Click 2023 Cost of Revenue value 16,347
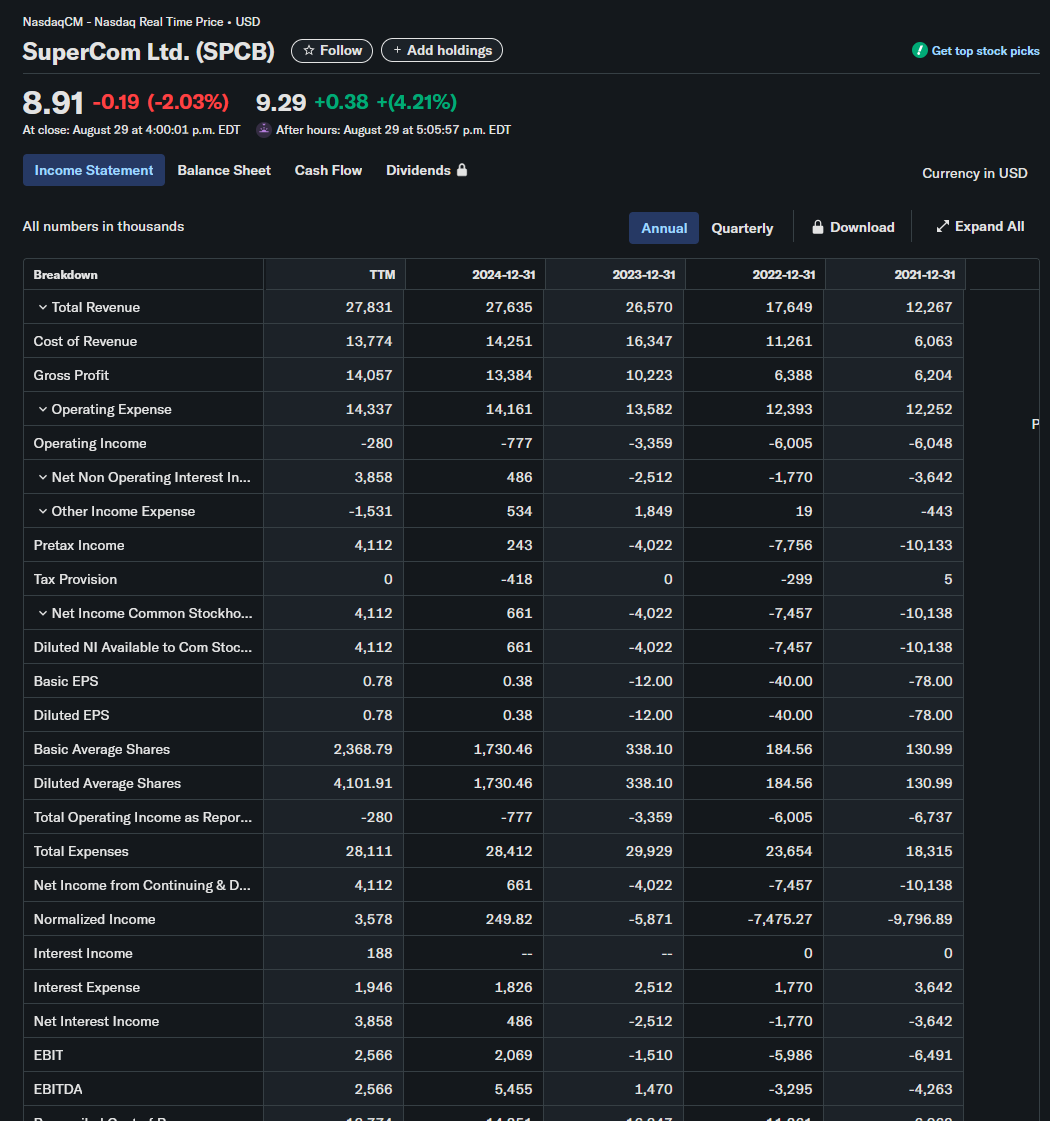1050x1121 pixels. point(649,341)
